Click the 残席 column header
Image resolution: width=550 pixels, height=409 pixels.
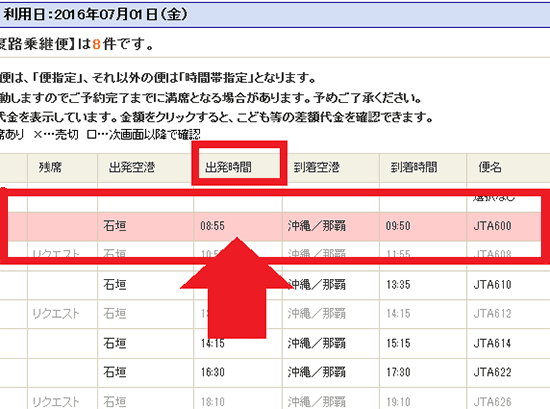point(50,167)
